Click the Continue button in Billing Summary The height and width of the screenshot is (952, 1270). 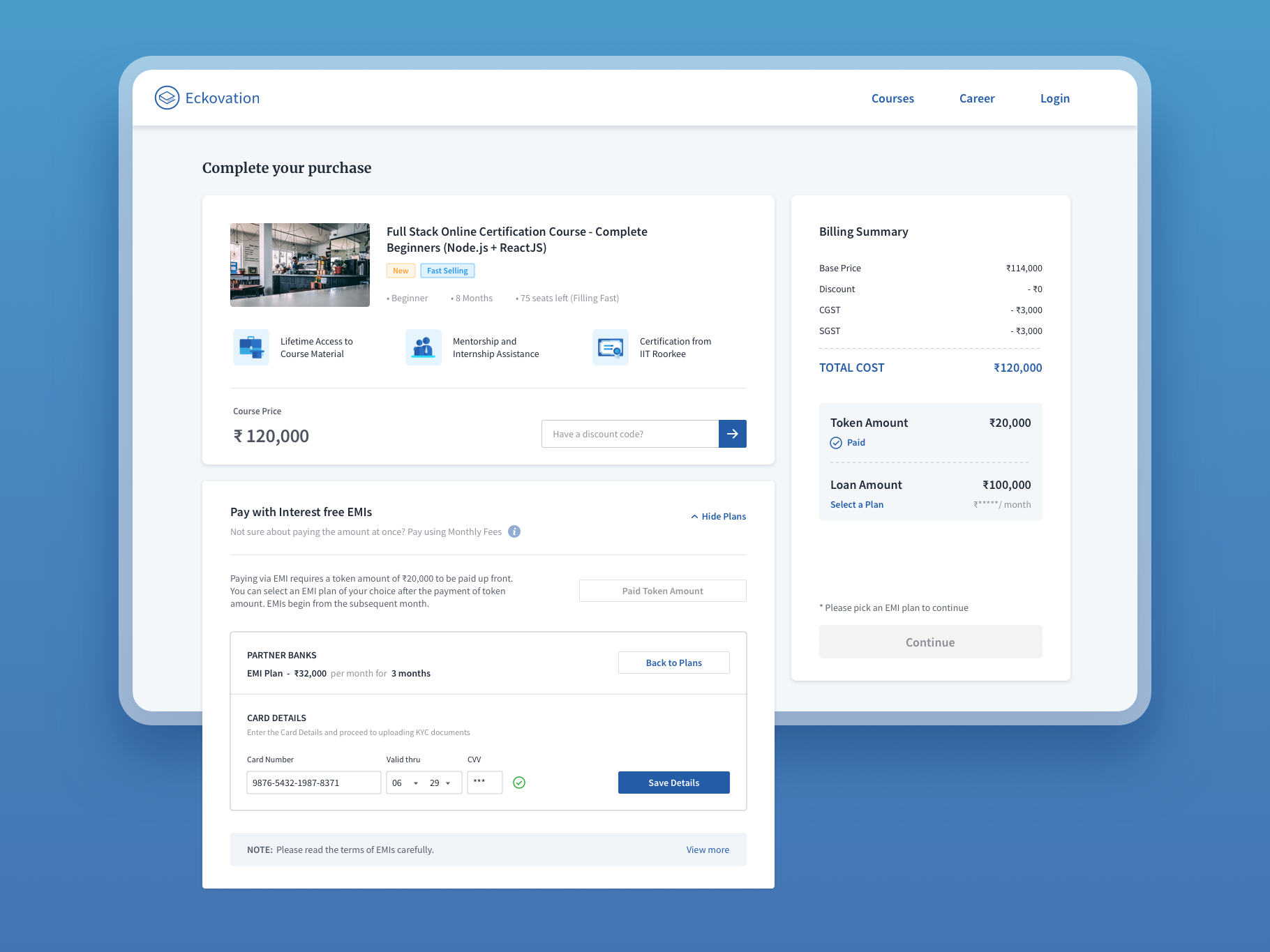click(x=931, y=642)
